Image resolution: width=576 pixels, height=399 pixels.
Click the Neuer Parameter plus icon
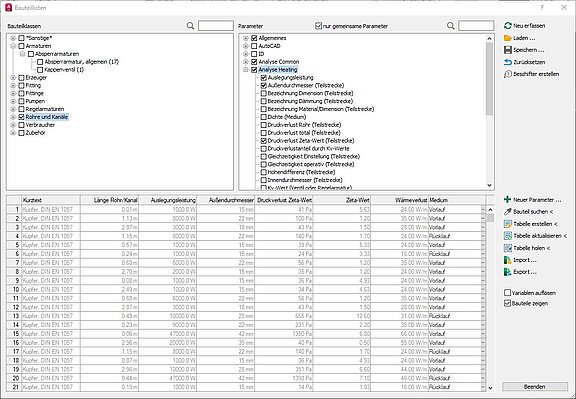tap(508, 200)
